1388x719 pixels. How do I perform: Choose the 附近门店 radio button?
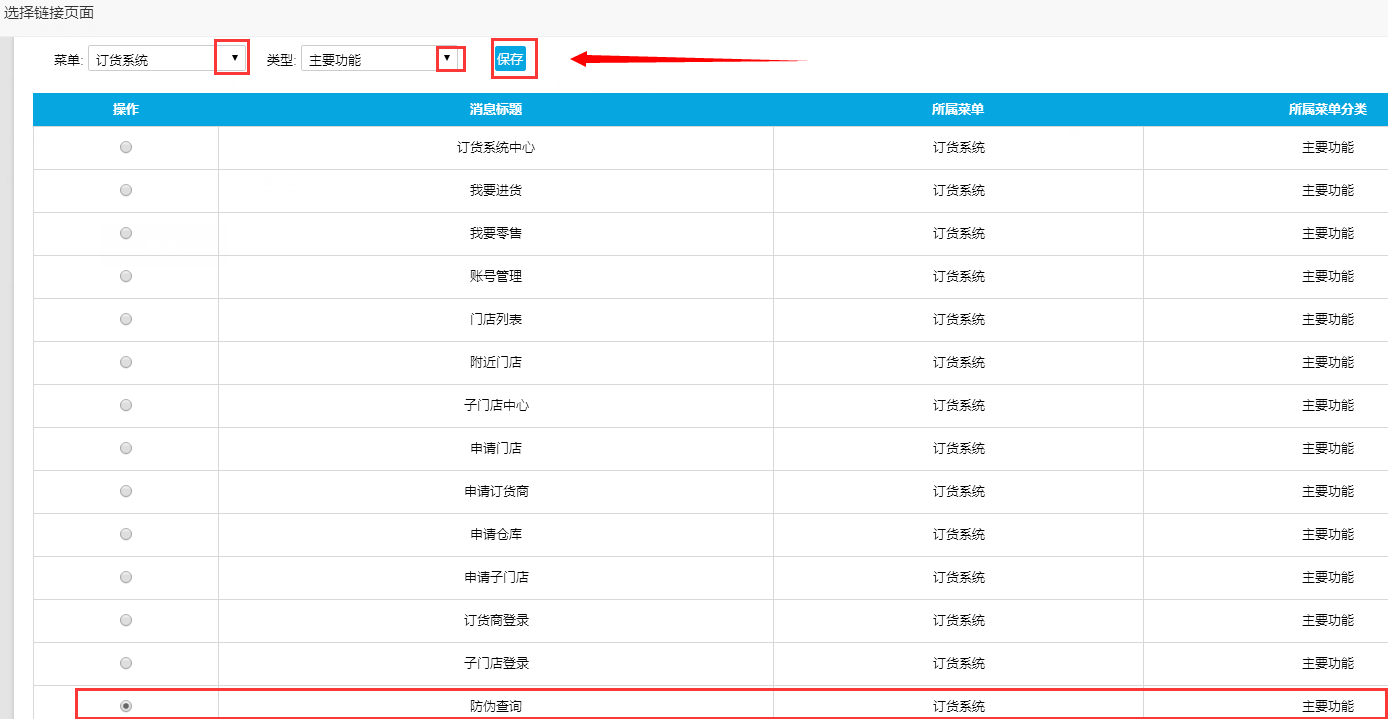pyautogui.click(x=126, y=362)
